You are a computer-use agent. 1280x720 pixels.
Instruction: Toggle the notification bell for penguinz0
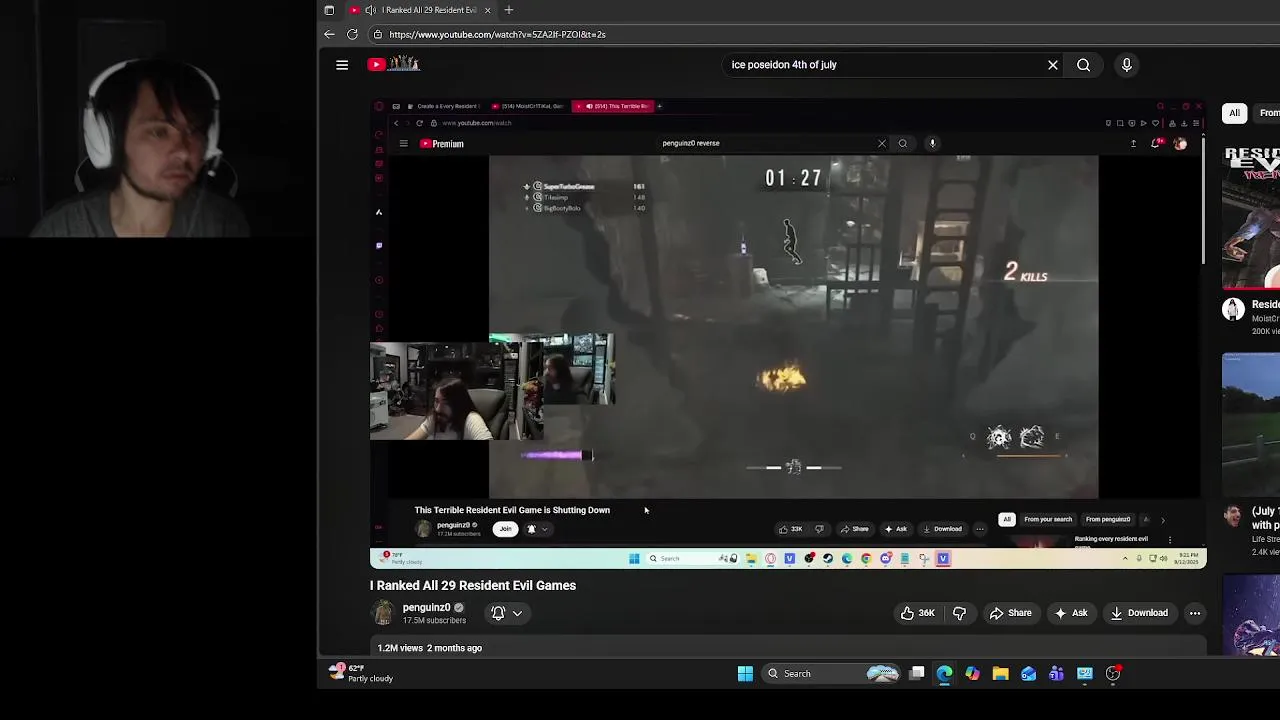click(498, 613)
